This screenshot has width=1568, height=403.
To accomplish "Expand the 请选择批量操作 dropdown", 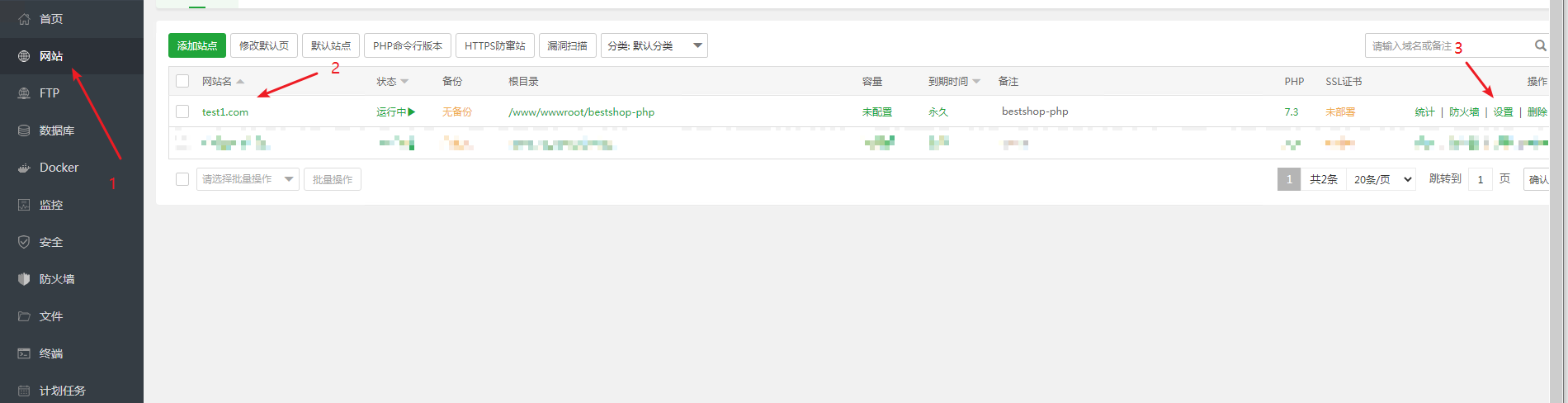I will click(248, 179).
